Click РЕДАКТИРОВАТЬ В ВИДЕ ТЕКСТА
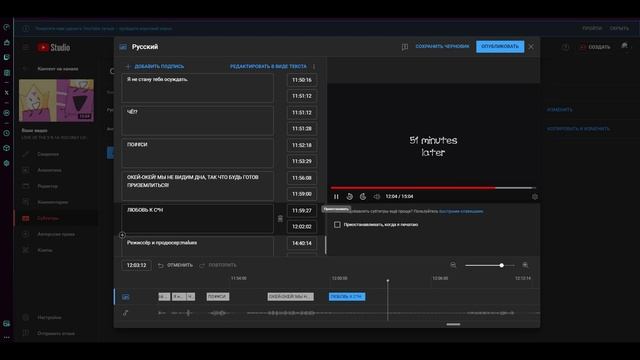Screen dimensions: 640x360 point(268,66)
